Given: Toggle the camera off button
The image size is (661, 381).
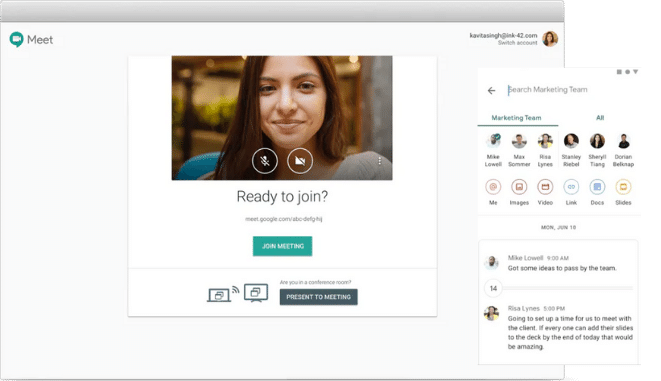Looking at the screenshot, I should (x=300, y=161).
